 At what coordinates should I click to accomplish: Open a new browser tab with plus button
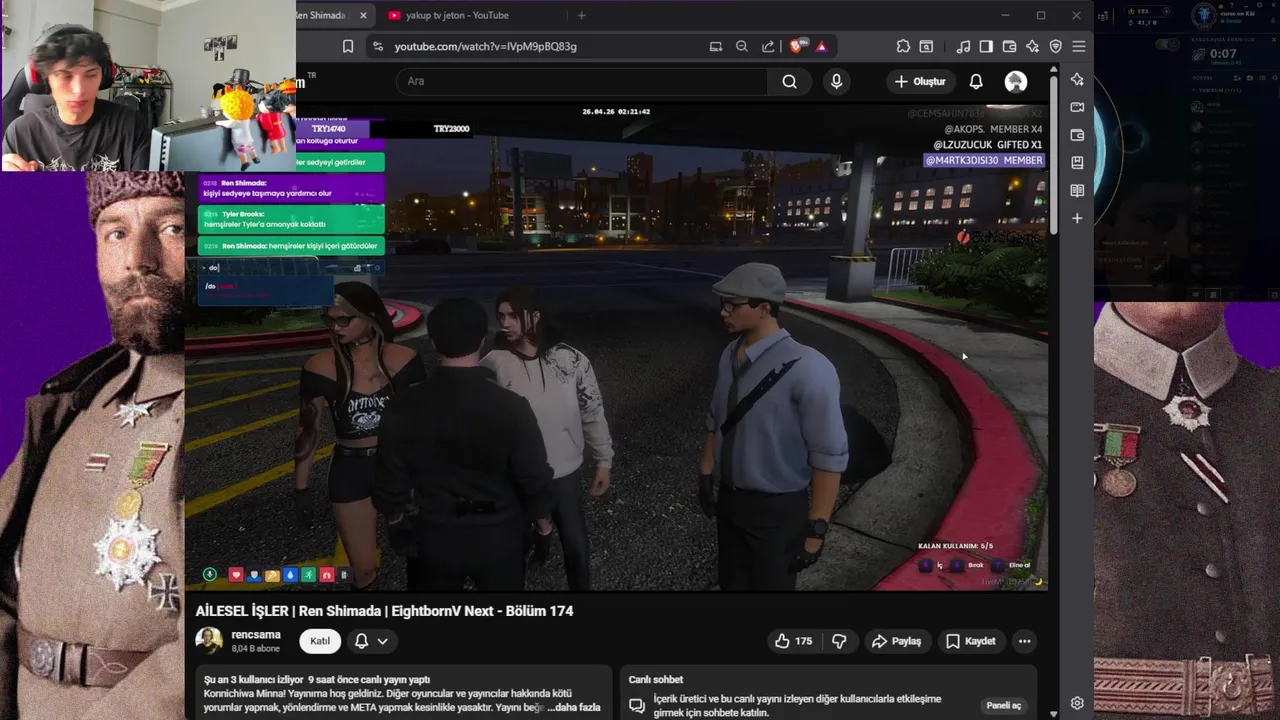click(581, 15)
